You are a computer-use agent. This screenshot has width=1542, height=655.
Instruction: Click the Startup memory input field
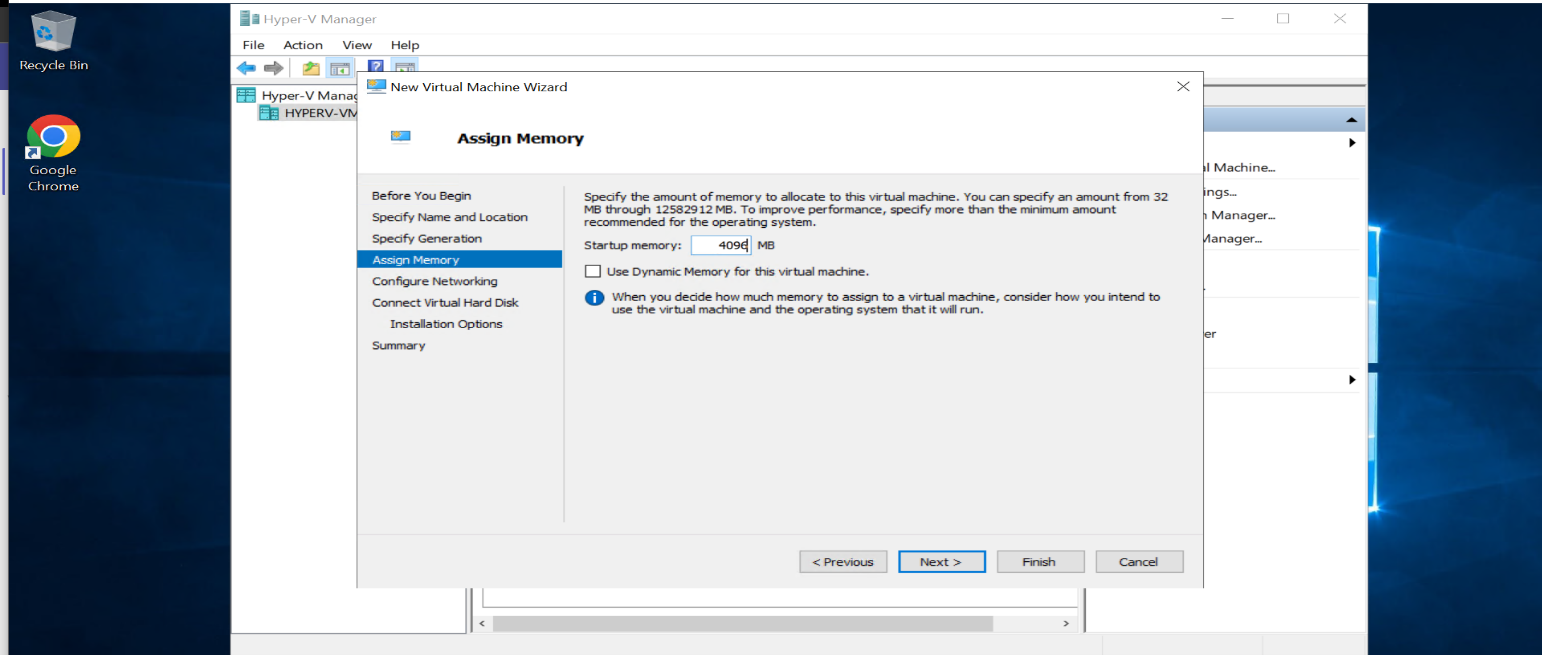pyautogui.click(x=720, y=245)
